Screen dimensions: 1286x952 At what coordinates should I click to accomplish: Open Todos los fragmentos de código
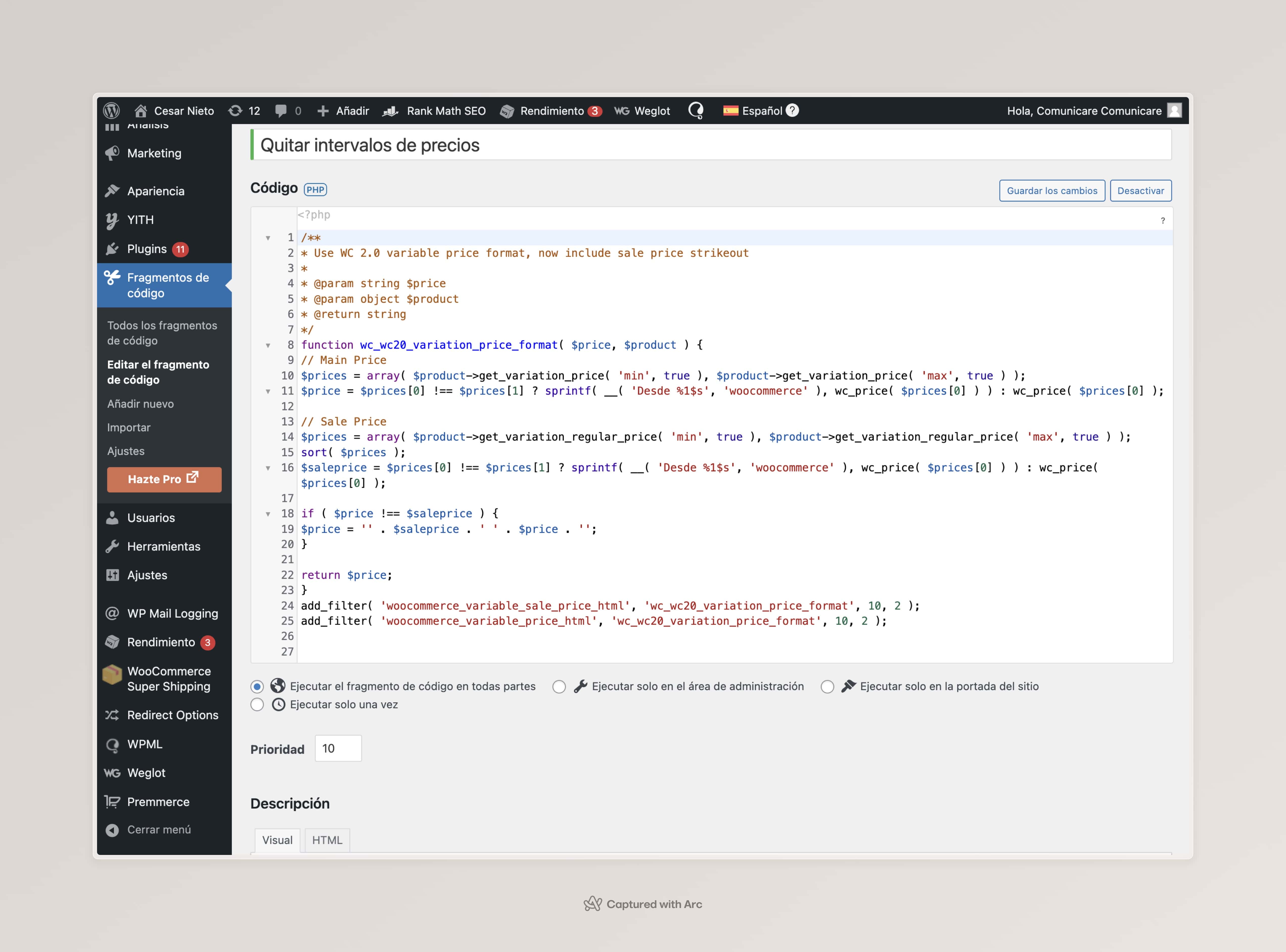click(162, 333)
